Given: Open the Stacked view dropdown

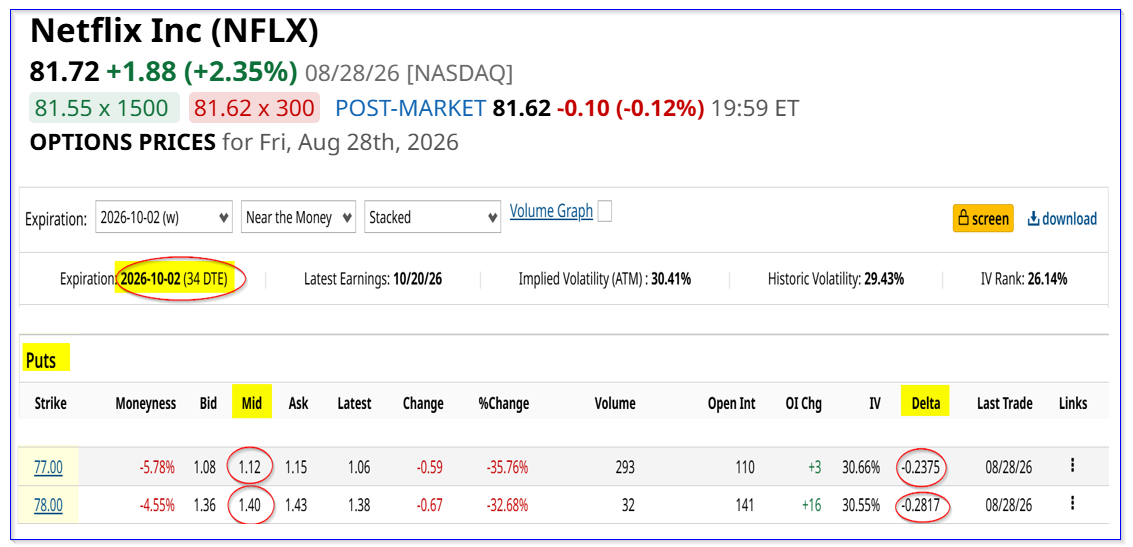Looking at the screenshot, I should (x=433, y=217).
